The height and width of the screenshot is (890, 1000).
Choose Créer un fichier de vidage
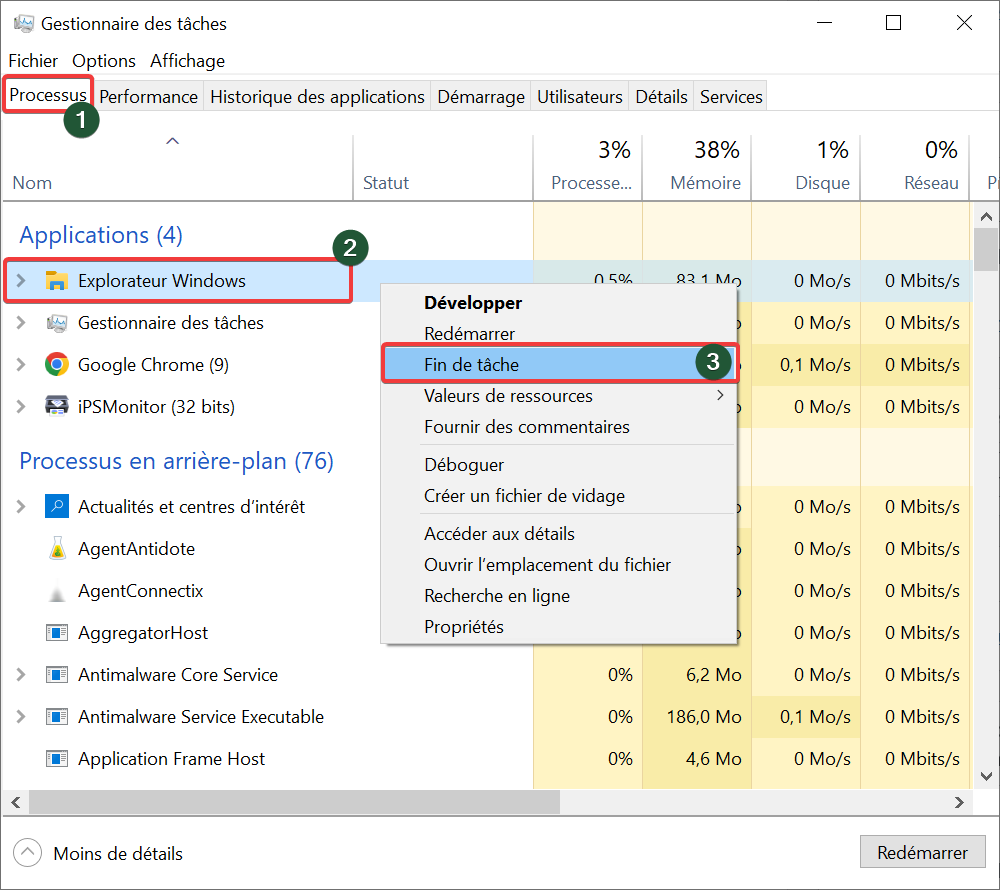click(559, 495)
